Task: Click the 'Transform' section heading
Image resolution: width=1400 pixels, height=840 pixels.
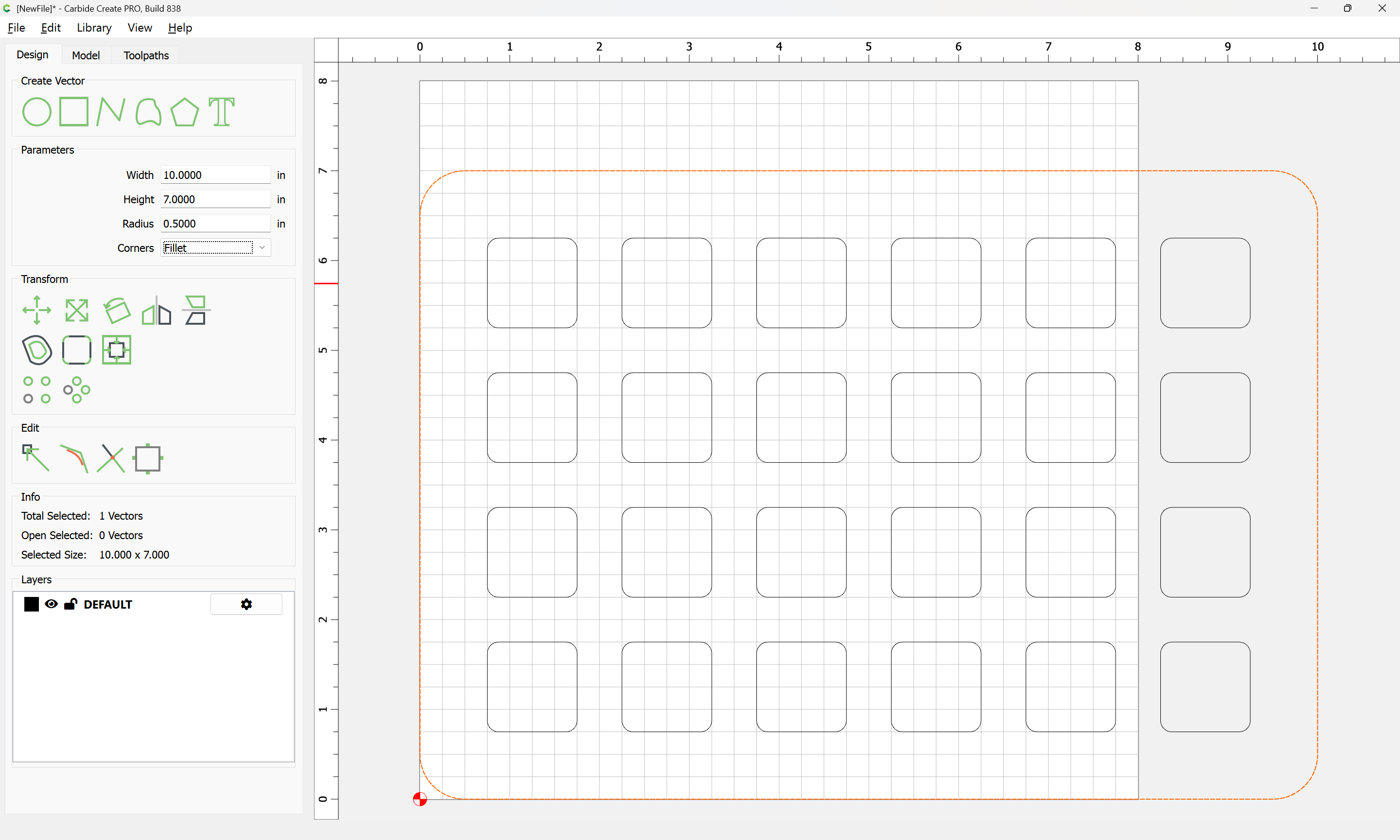Action: coord(44,279)
